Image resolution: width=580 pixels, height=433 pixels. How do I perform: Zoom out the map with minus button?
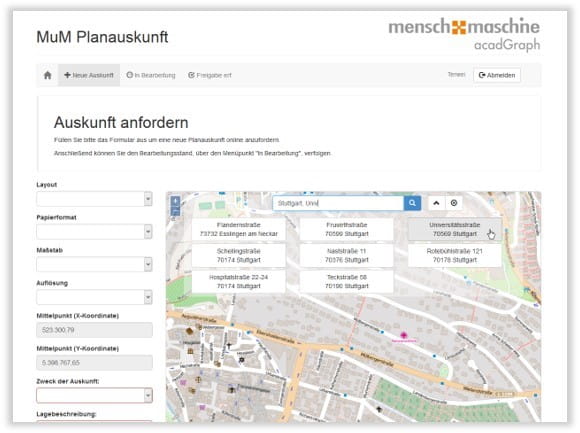(175, 212)
